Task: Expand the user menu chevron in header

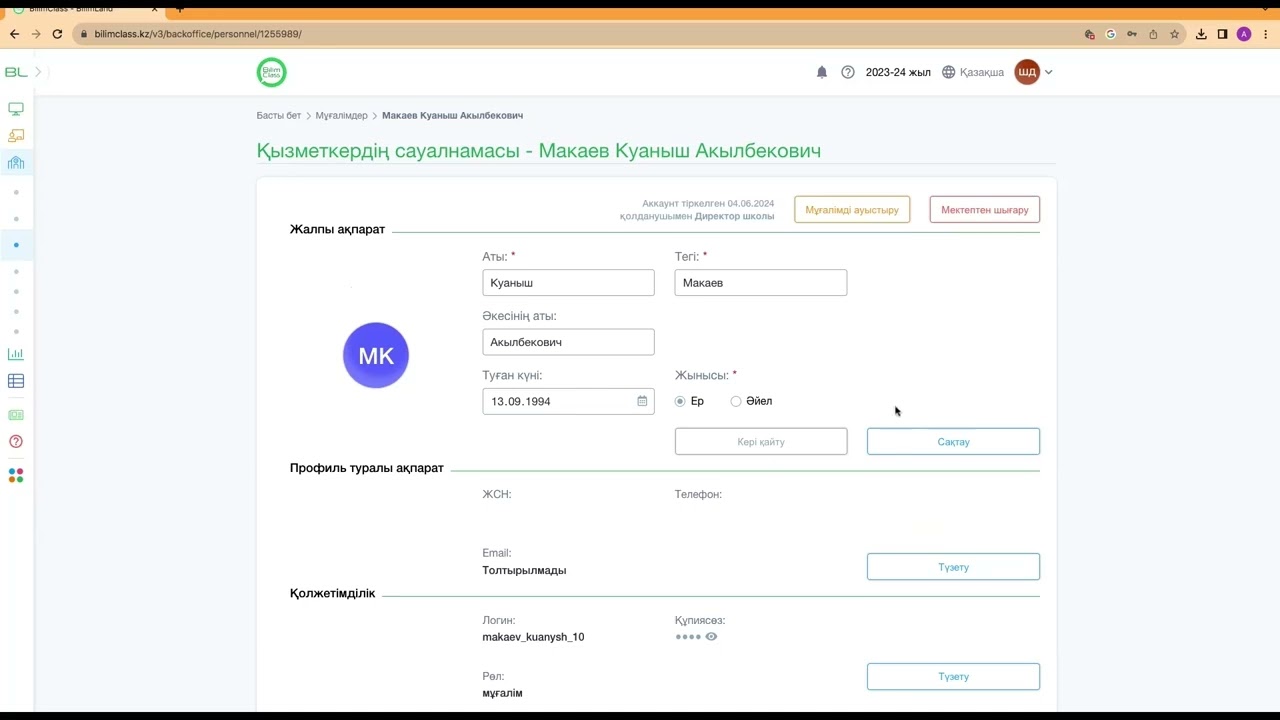Action: point(1048,72)
